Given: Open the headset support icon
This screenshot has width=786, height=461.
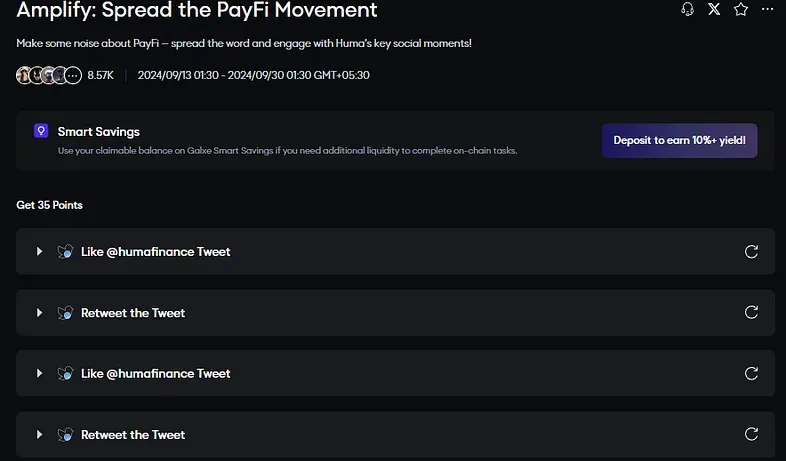Looking at the screenshot, I should point(687,9).
